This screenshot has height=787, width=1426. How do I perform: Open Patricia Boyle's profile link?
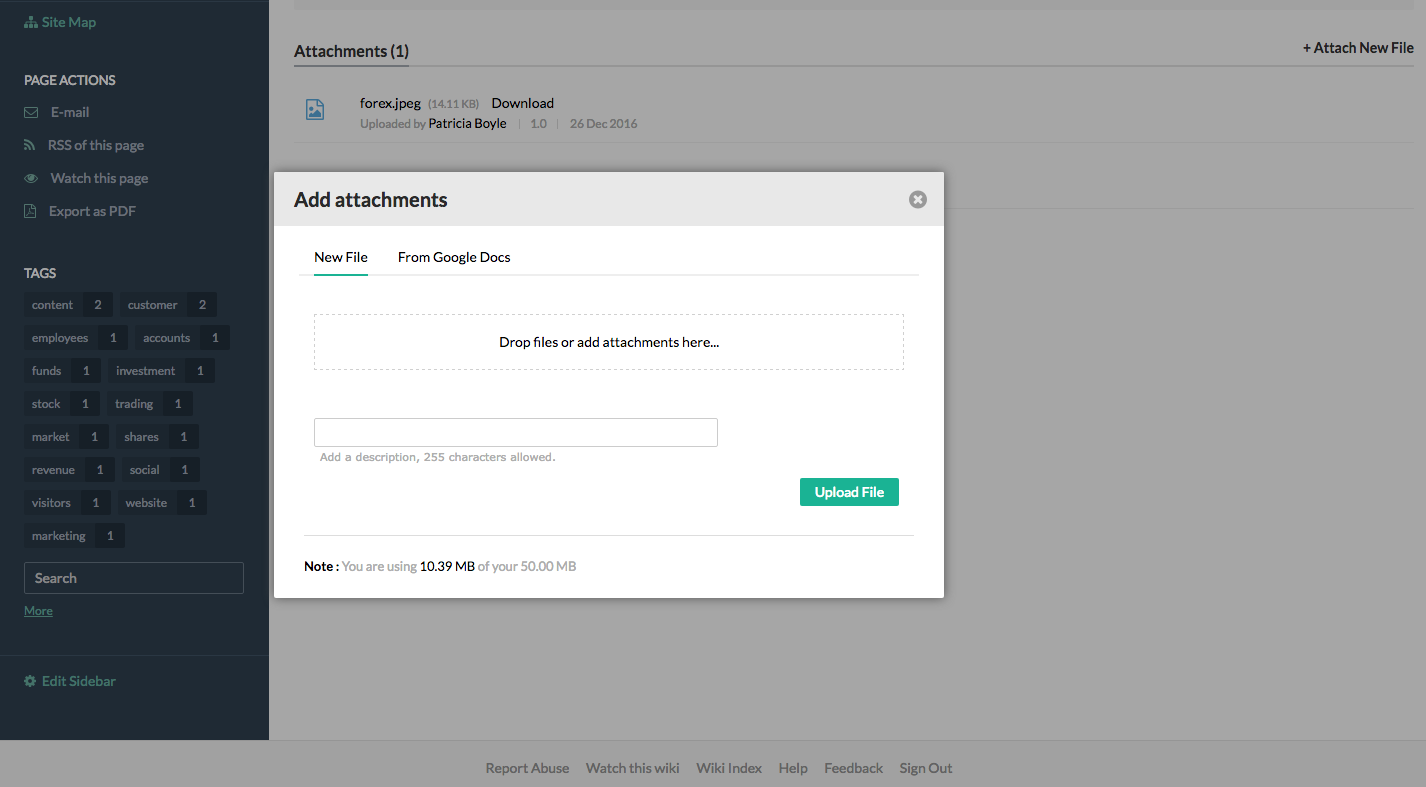point(467,124)
